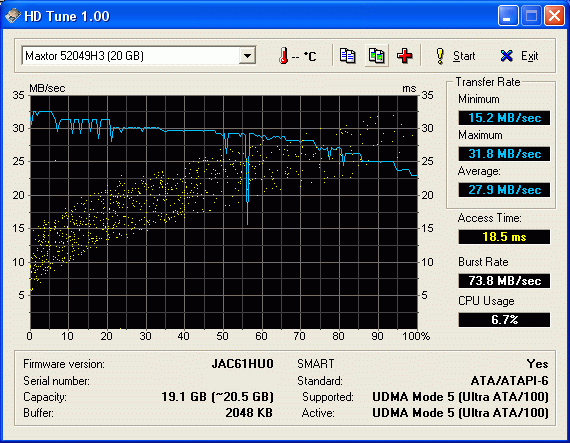This screenshot has height=443, width=570.
Task: Minimize the HD Tune window
Action: pos(508,16)
